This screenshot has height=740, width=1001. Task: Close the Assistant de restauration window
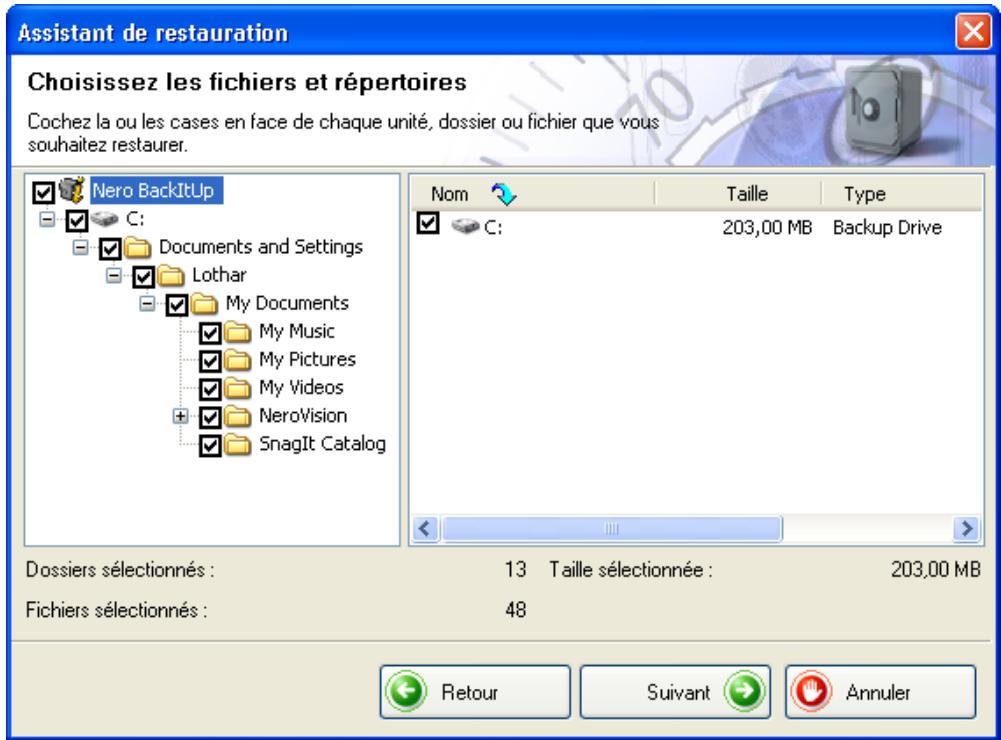pyautogui.click(x=973, y=31)
